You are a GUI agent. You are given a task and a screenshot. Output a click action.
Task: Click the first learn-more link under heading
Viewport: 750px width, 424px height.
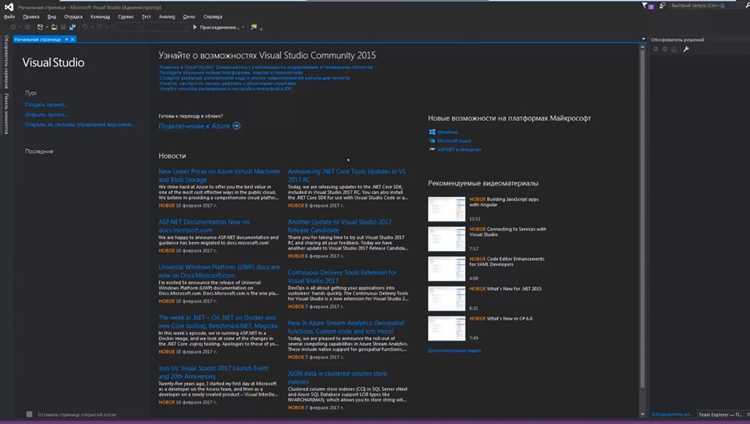pyautogui.click(x=267, y=67)
